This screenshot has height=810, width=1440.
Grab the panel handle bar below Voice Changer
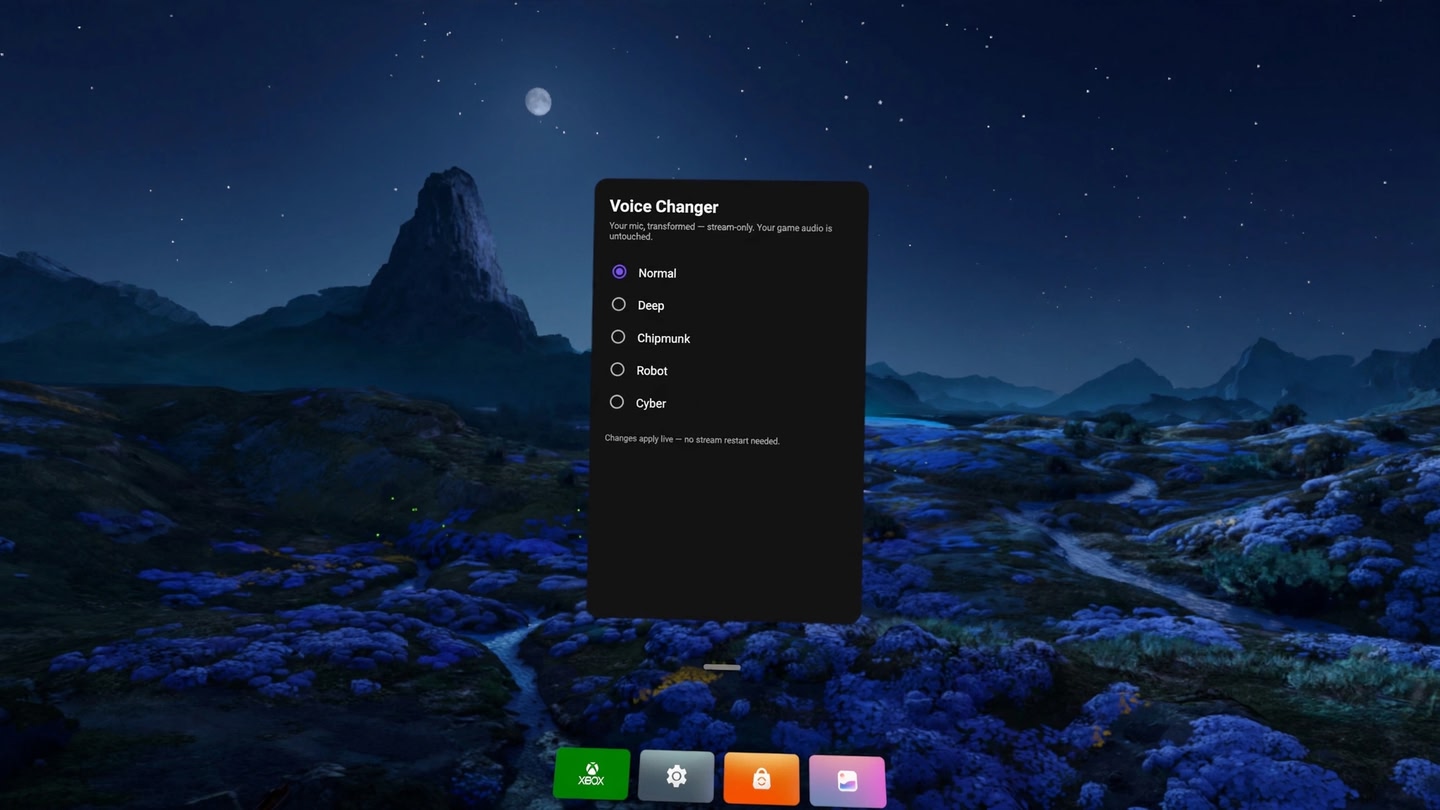pos(722,667)
